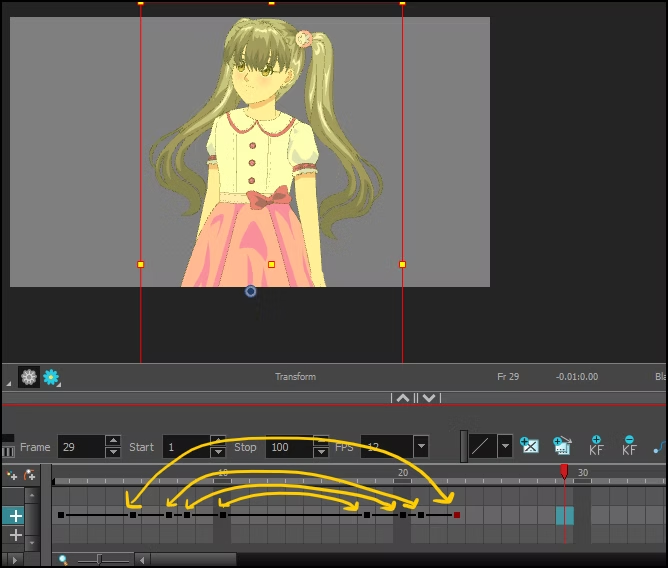Click bottom-right yellow transform handle
The height and width of the screenshot is (568, 668).
[402, 265]
